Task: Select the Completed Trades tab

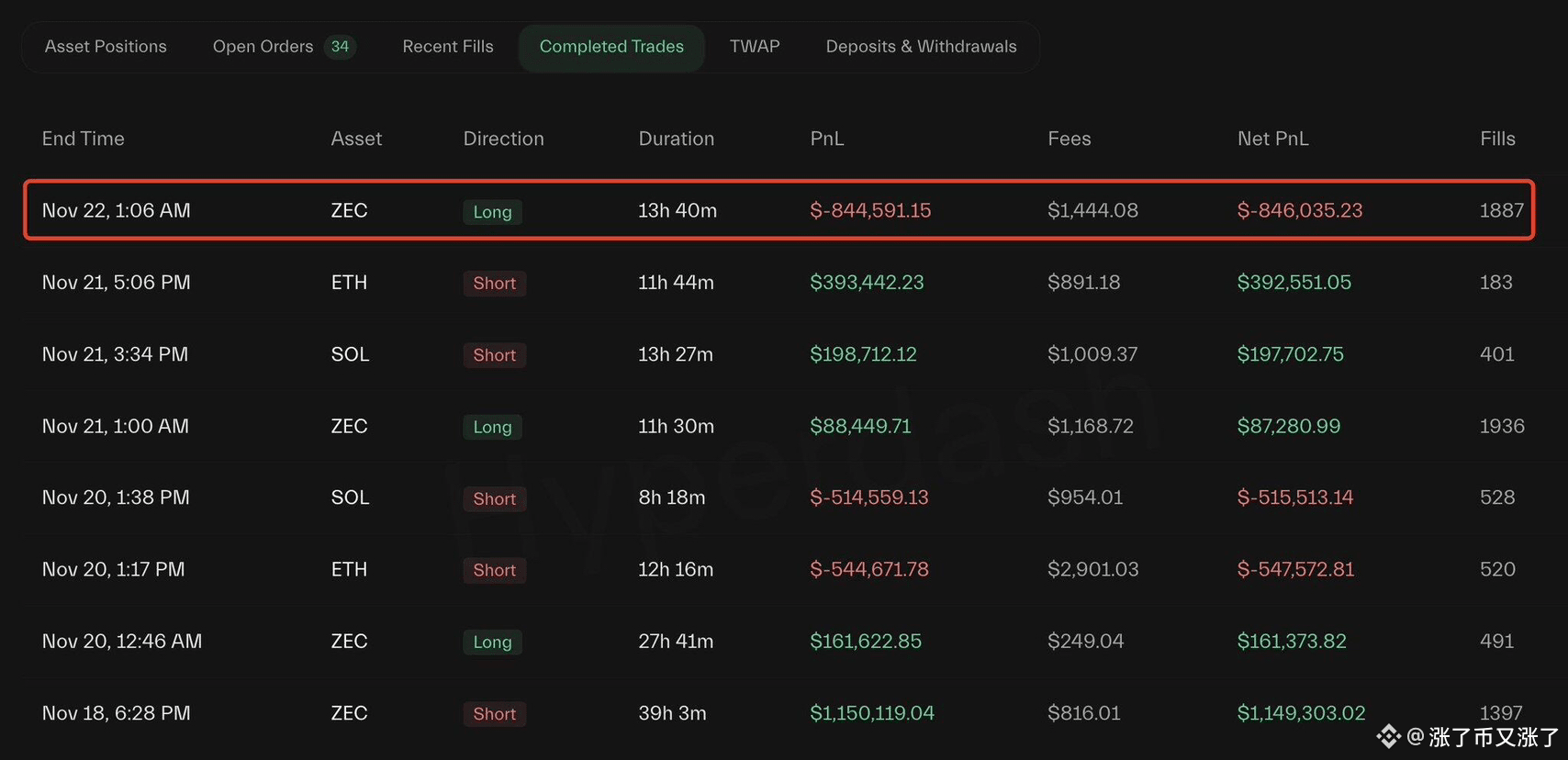Action: click(611, 47)
